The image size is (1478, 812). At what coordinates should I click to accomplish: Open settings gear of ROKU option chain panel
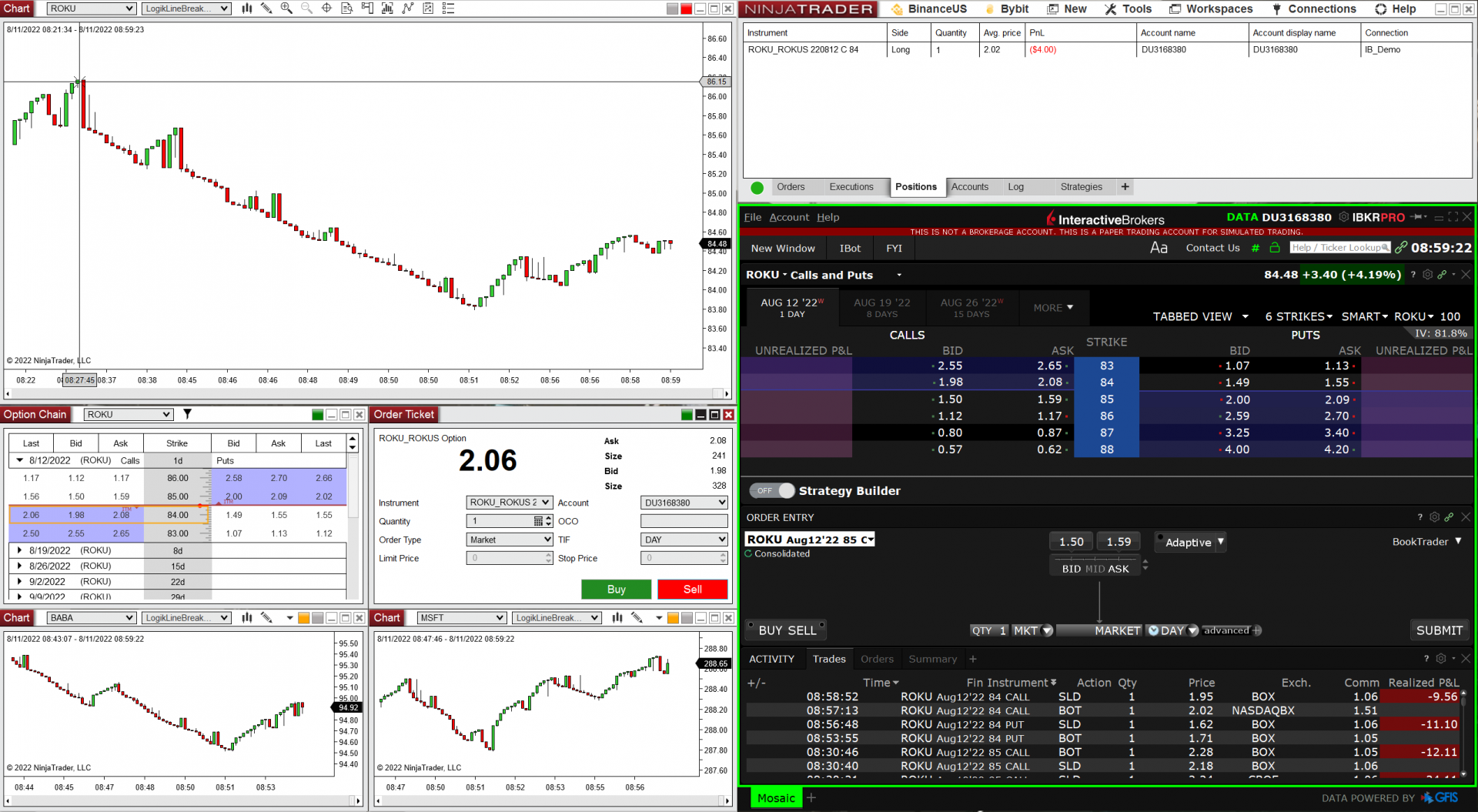pyautogui.click(x=1428, y=275)
